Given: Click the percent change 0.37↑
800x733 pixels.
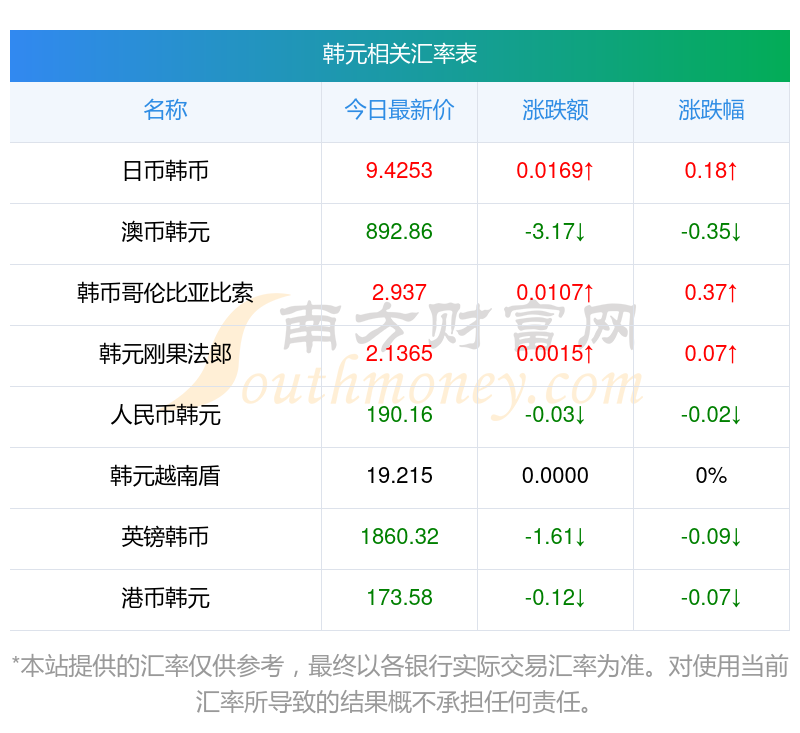Looking at the screenshot, I should click(x=711, y=293).
